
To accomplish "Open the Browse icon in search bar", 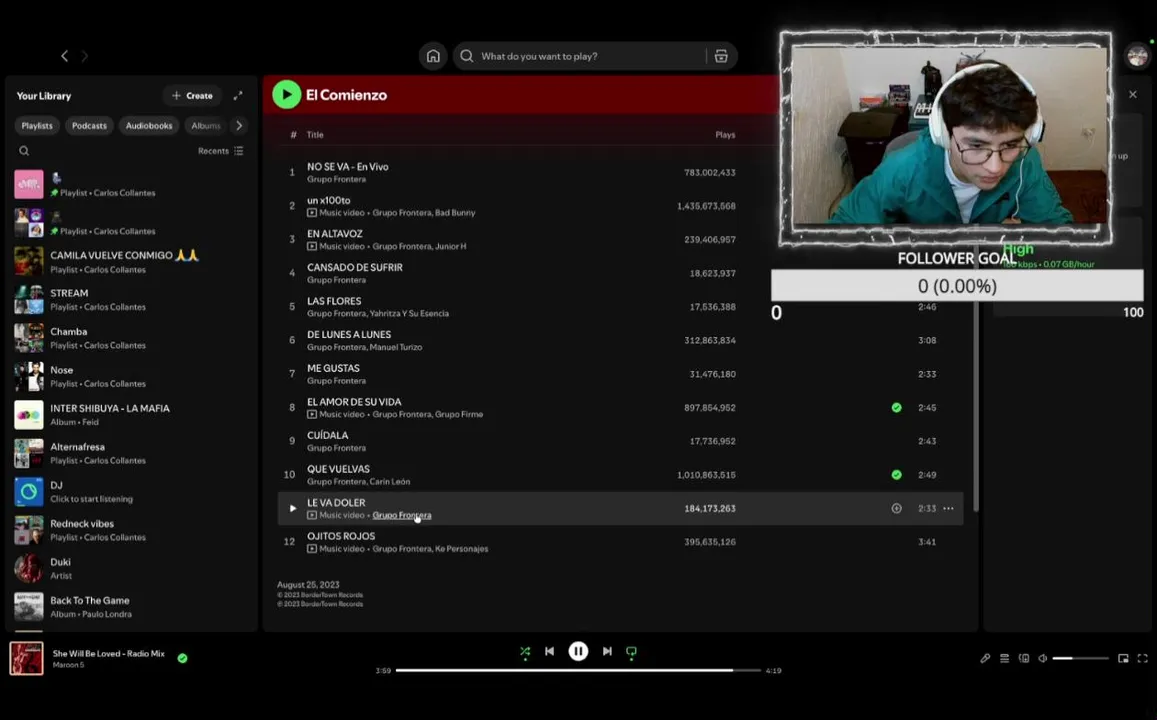I will pos(721,56).
